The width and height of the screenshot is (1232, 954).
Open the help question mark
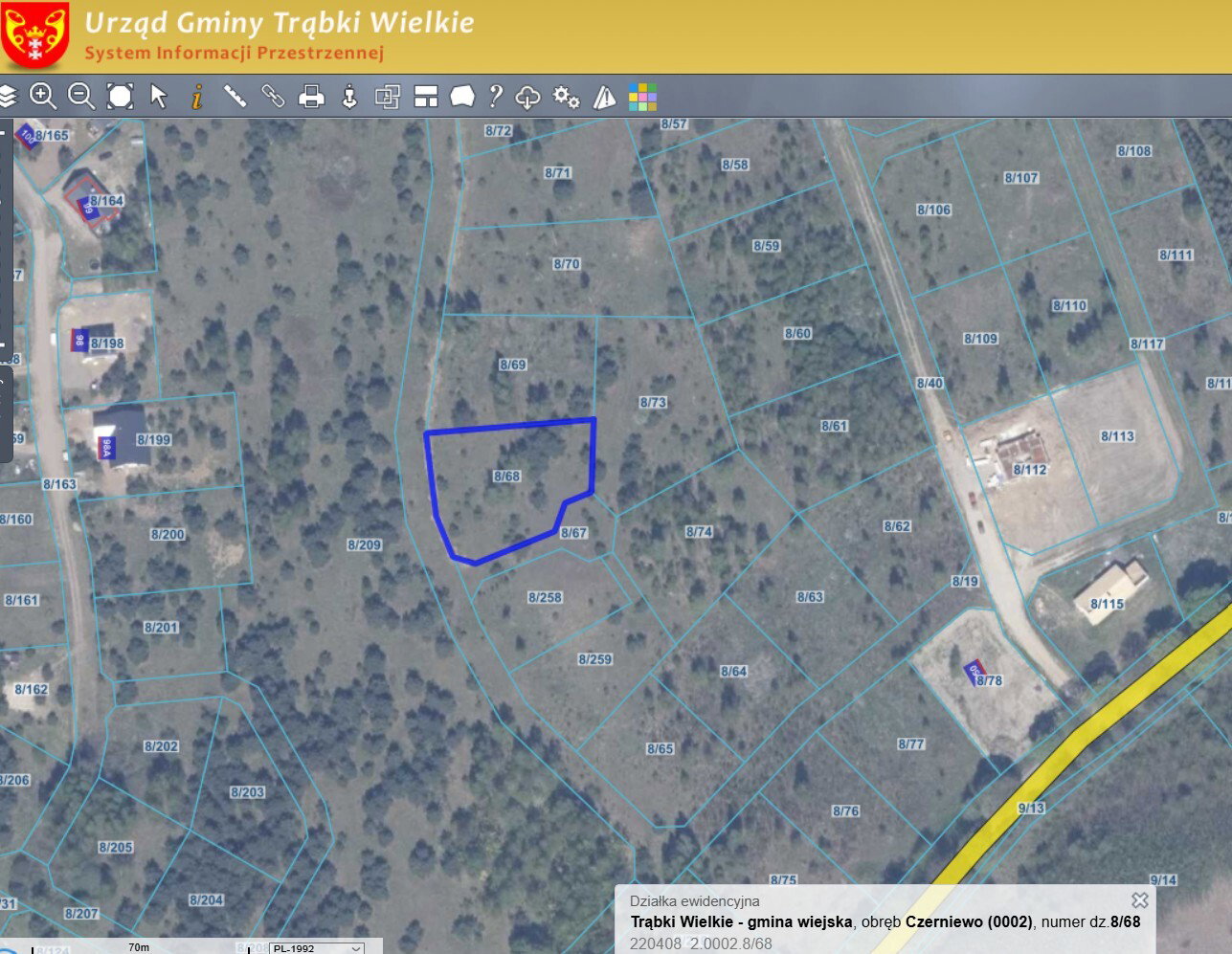(x=495, y=97)
